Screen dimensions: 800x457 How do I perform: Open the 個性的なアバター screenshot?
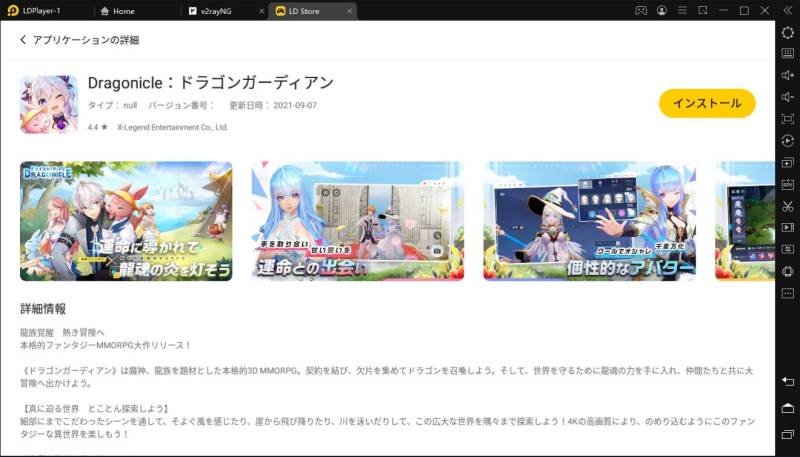pos(589,221)
